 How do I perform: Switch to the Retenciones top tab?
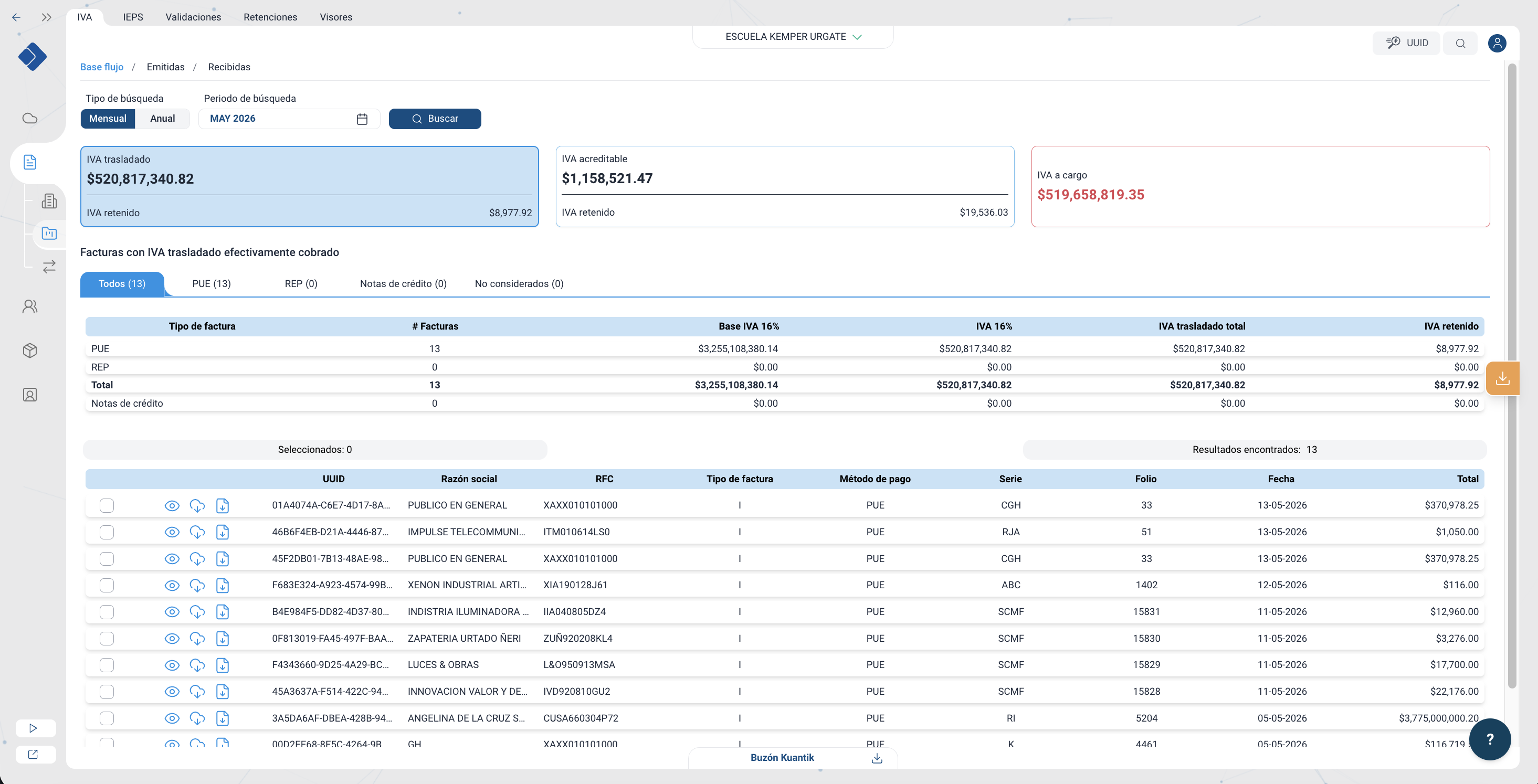[270, 17]
